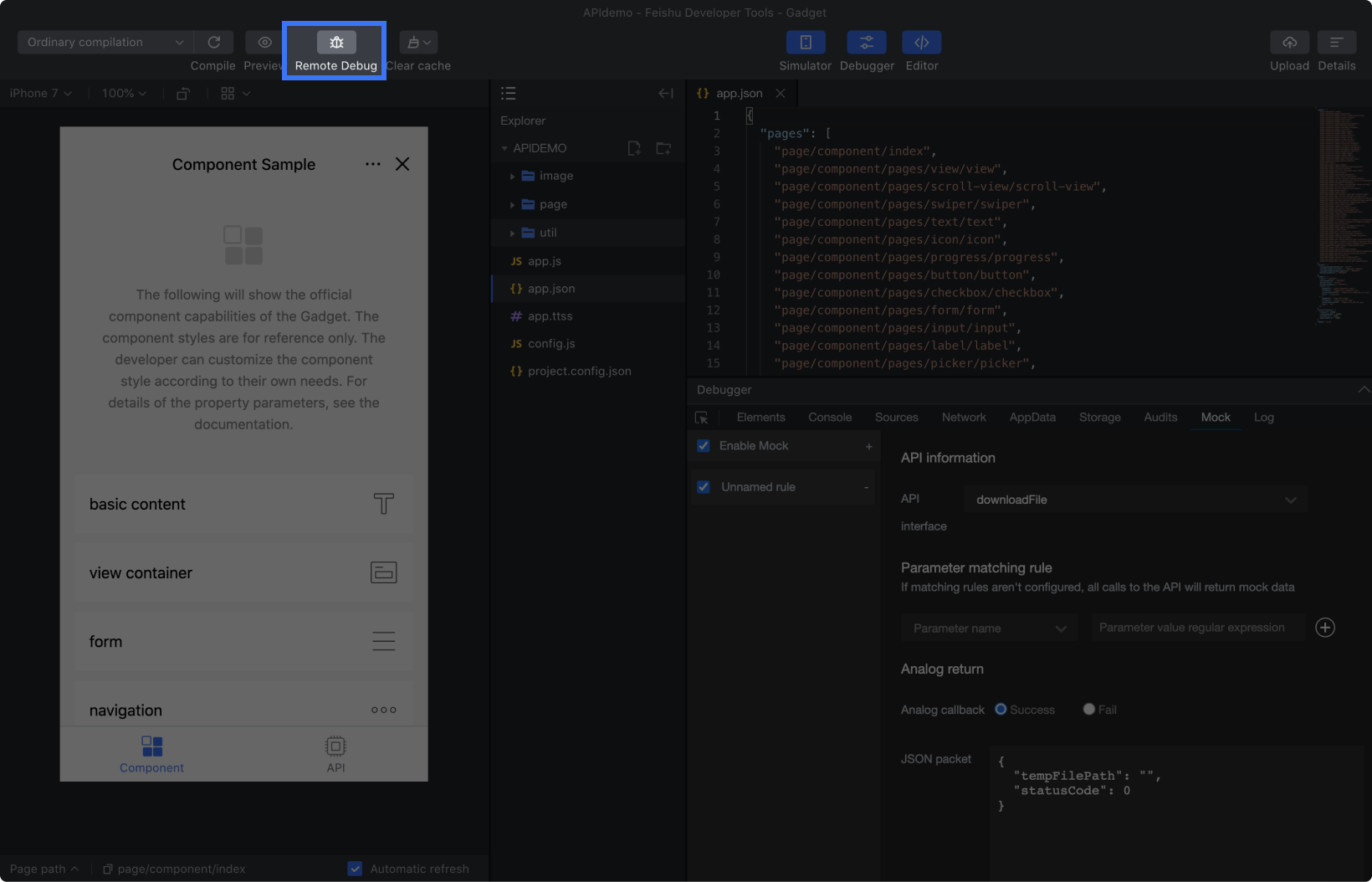Click the code minimap in the editor

coord(1343,218)
